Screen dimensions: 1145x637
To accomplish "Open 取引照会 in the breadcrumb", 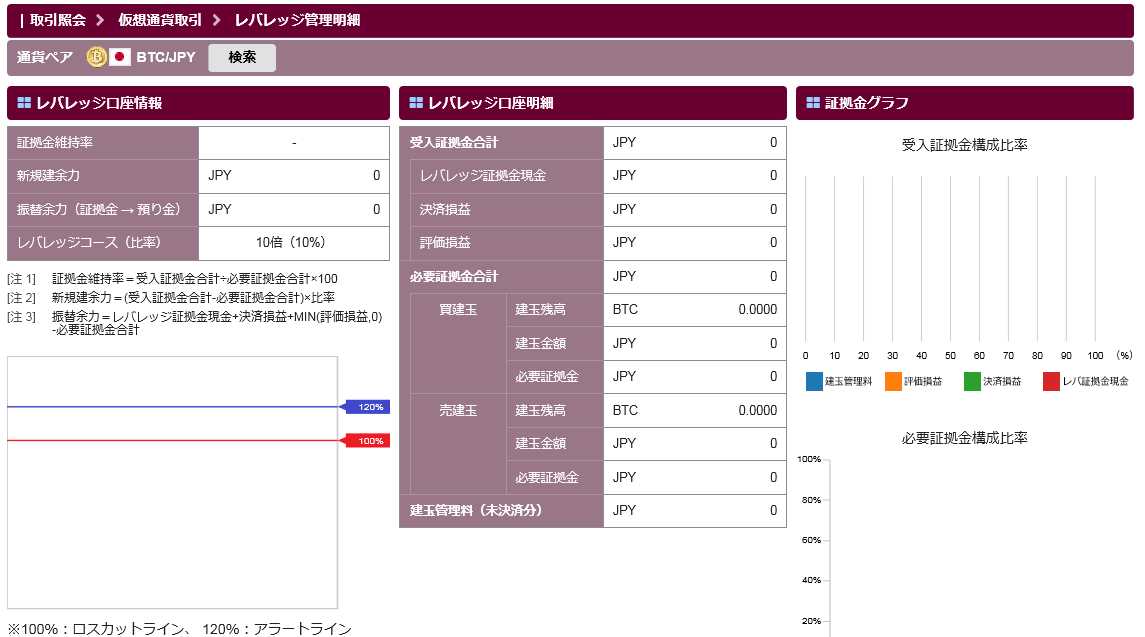I will pyautogui.click(x=57, y=20).
